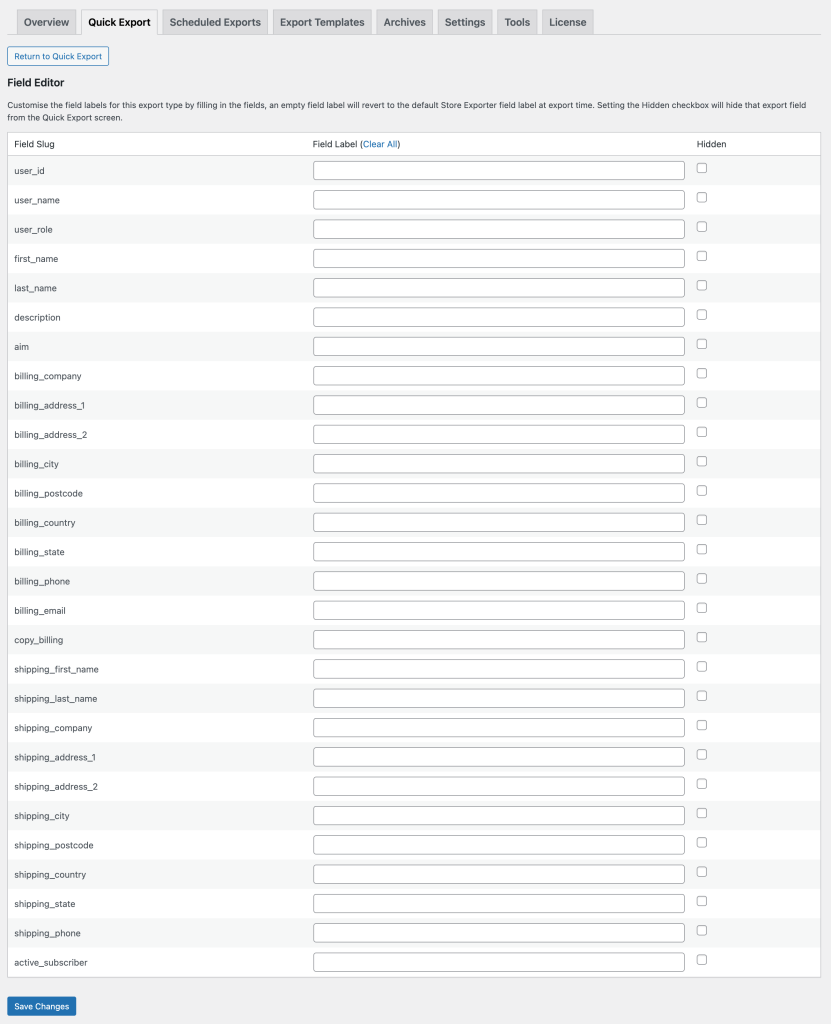This screenshot has height=1024, width=831.
Task: Check Hidden box for active_subscriber
Action: coord(702,960)
